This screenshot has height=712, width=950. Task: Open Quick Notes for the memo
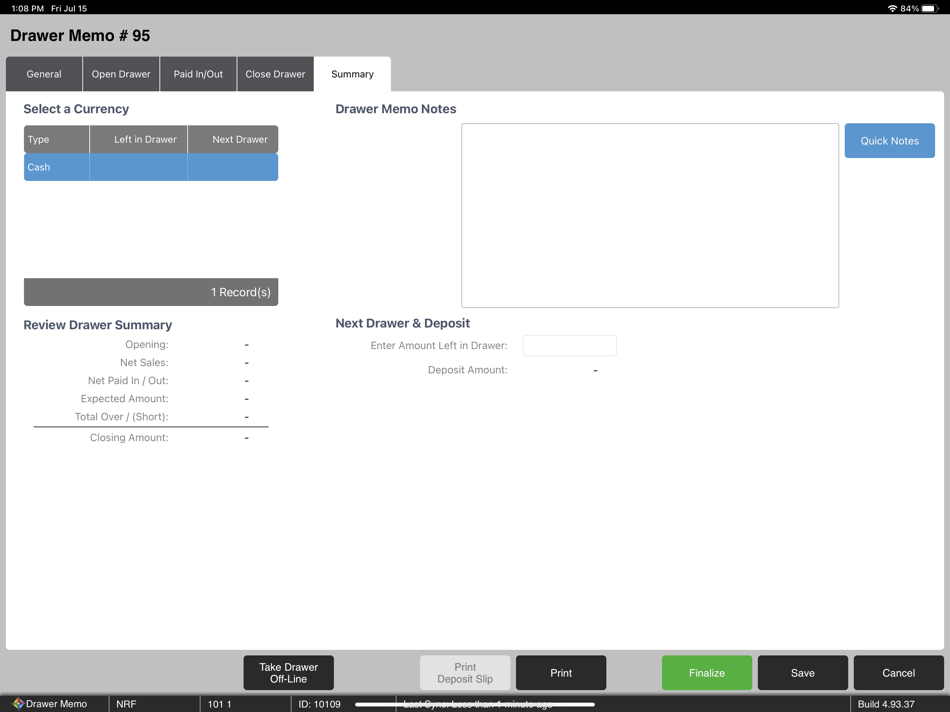889,140
